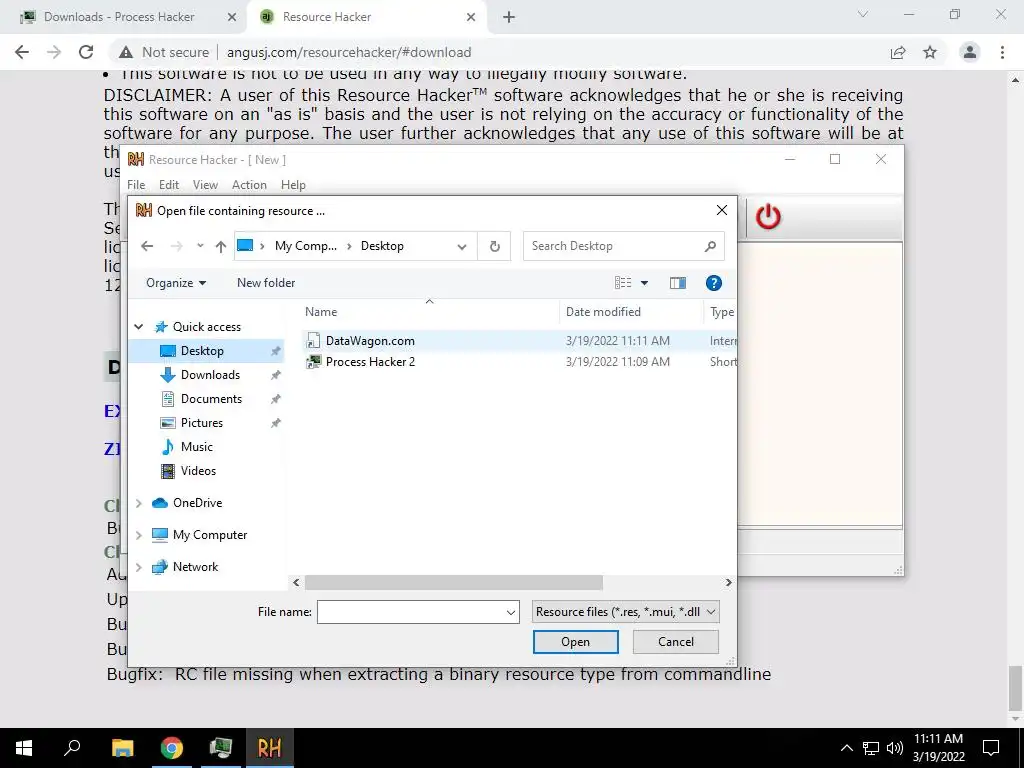Open the Resource files type filter

[x=626, y=613]
